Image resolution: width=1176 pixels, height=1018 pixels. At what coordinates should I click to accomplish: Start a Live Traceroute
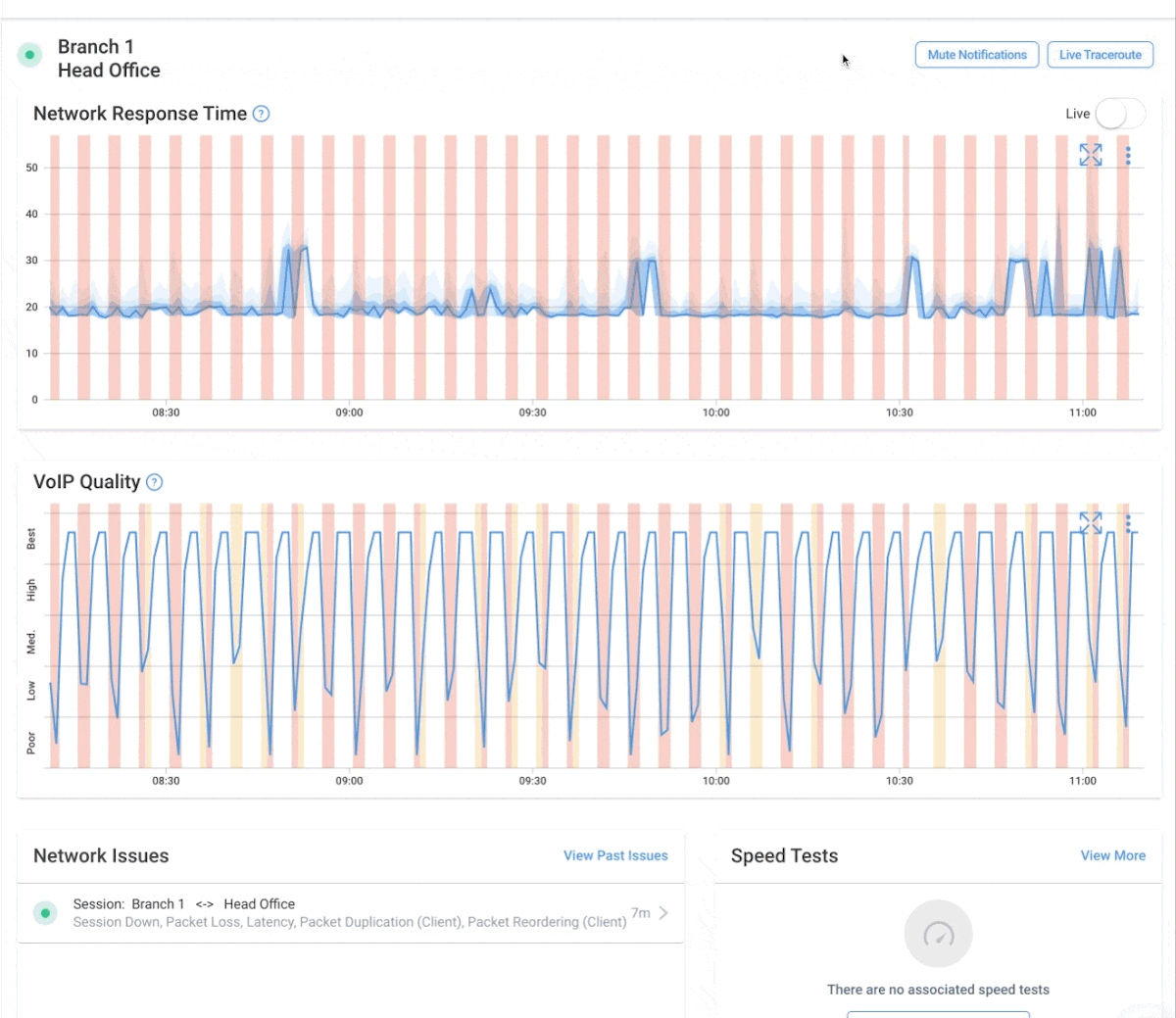[1100, 55]
